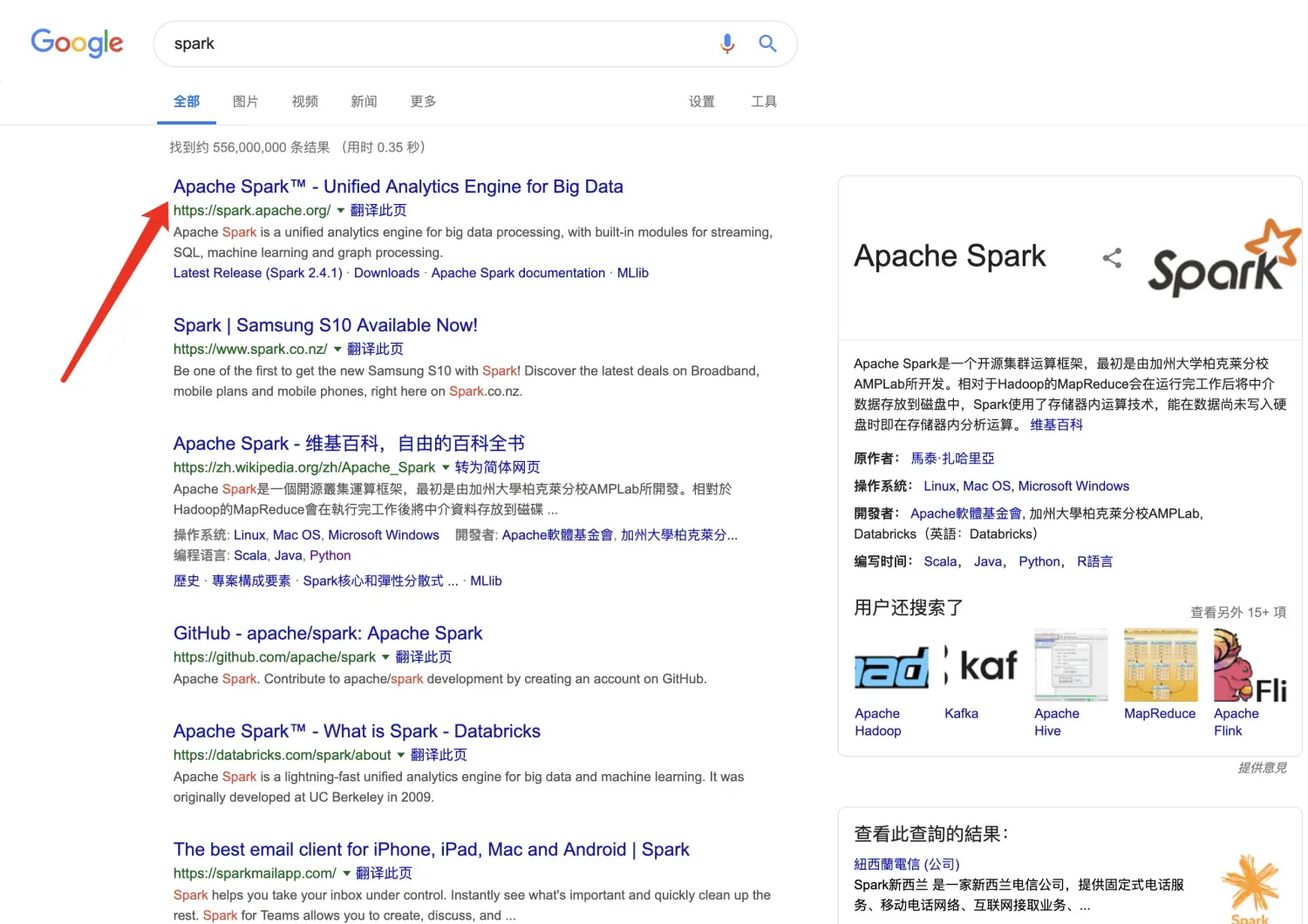Click Microsoft Windows in knowledge panel
The width and height of the screenshot is (1308, 924).
coord(1073,486)
